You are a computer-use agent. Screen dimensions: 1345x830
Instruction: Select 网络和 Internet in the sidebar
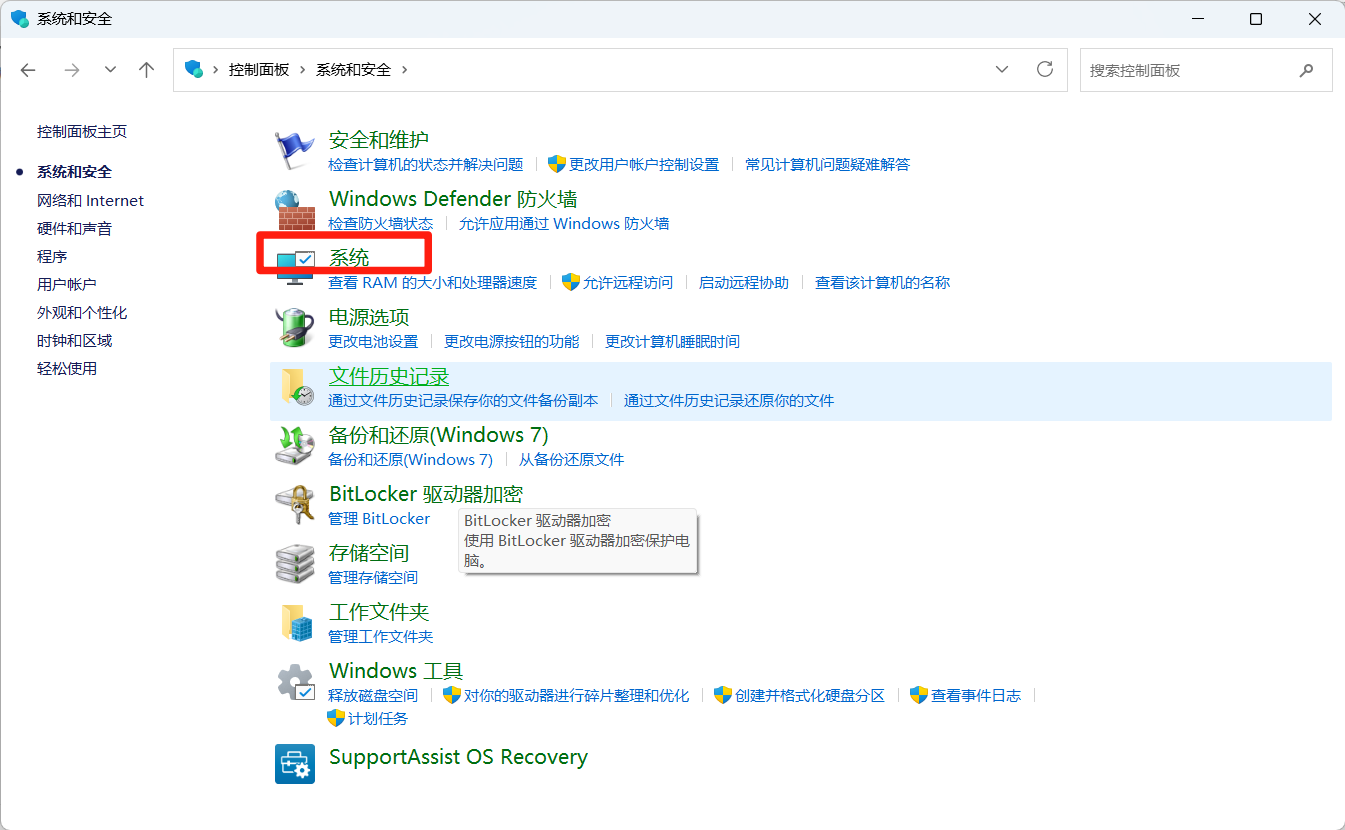point(90,201)
